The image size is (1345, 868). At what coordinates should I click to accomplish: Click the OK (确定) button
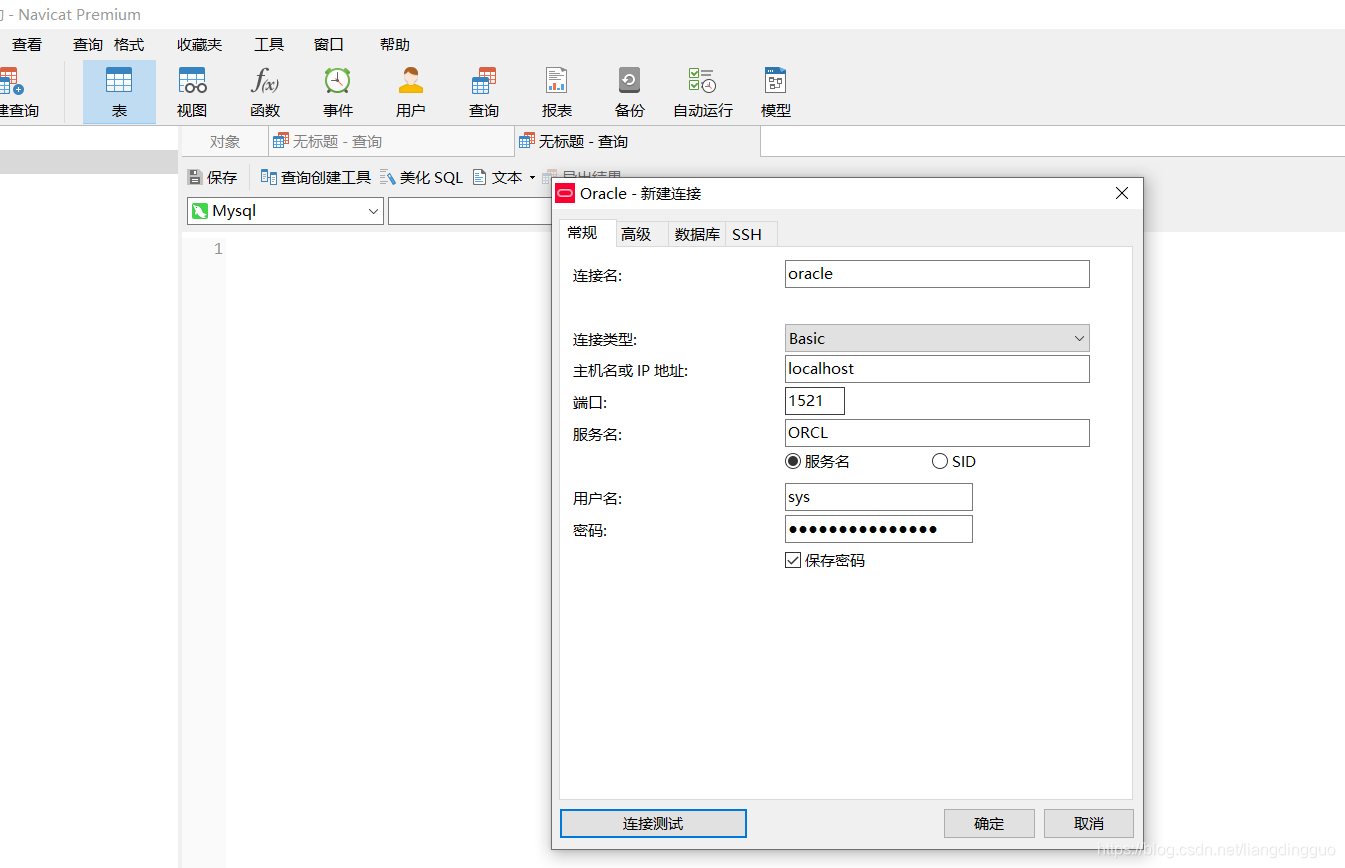[989, 823]
